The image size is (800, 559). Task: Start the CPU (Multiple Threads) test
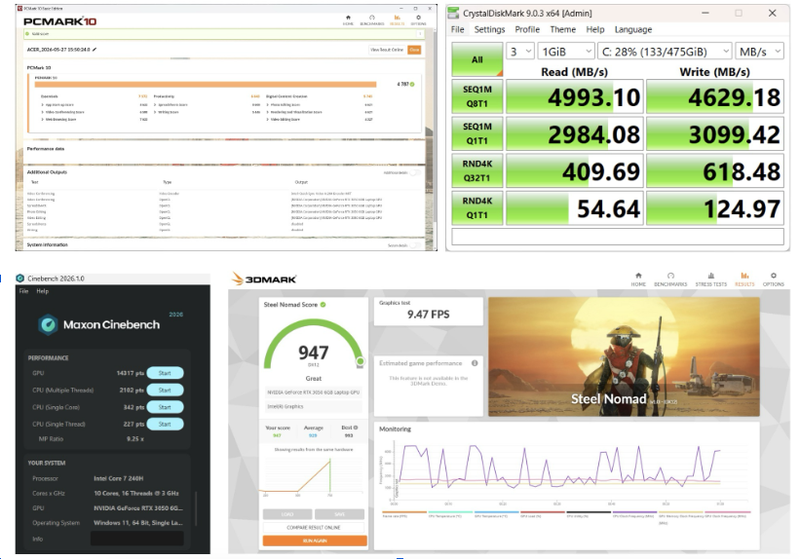click(x=165, y=390)
